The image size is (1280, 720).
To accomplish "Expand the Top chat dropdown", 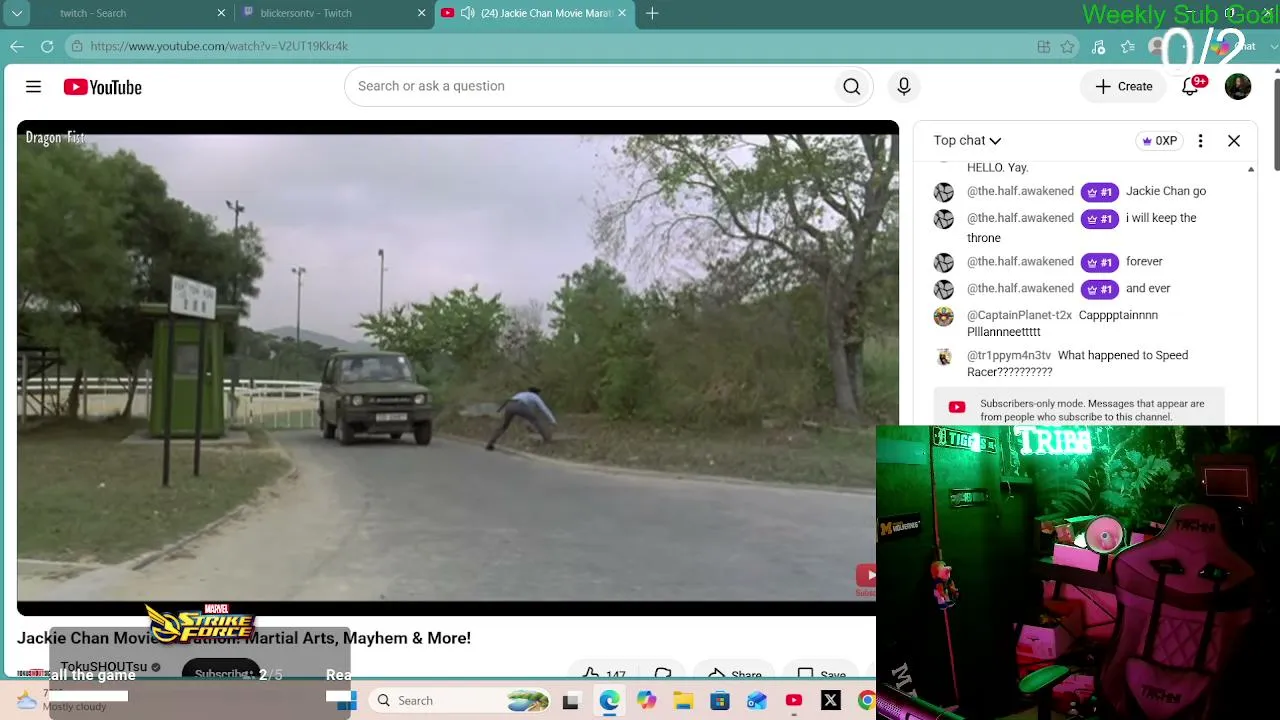I will [967, 141].
